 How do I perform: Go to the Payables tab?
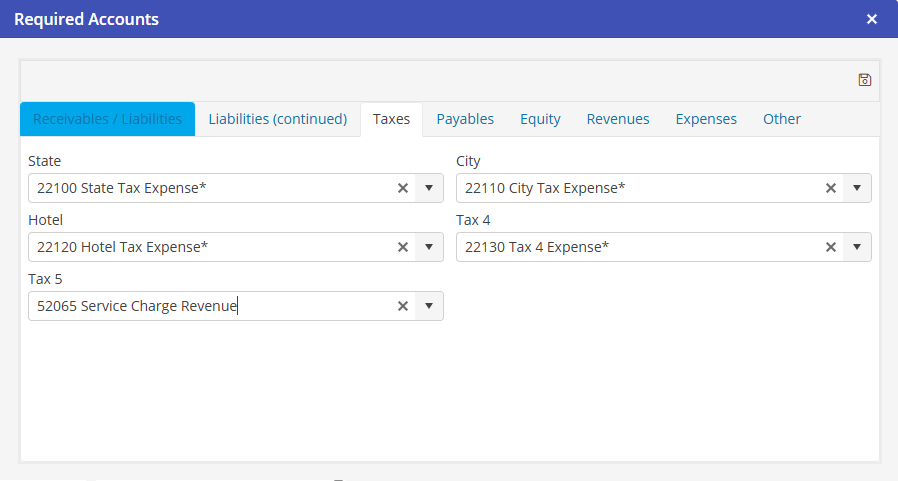[465, 119]
